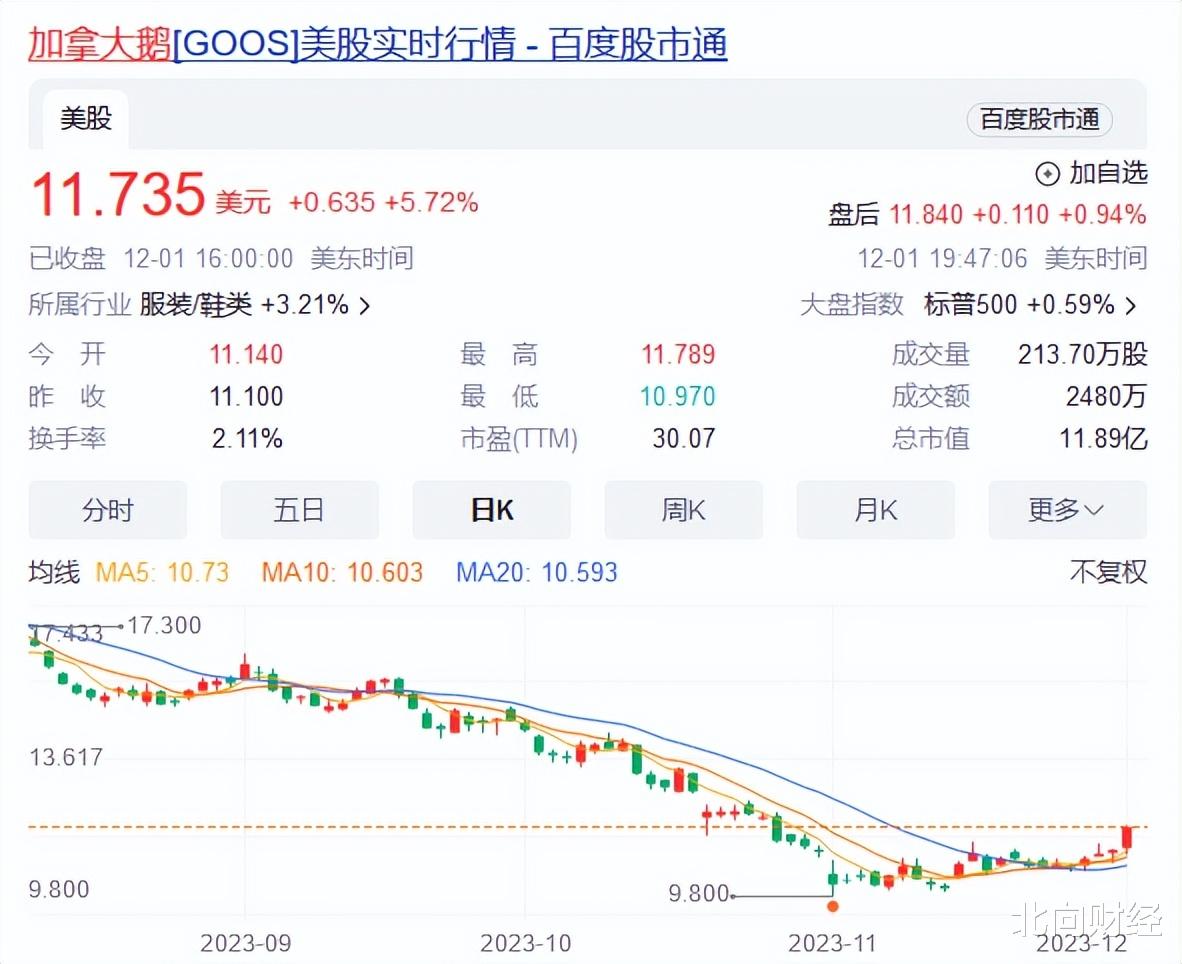
Task: Switch to the 分时 chart tab
Action: click(x=108, y=510)
